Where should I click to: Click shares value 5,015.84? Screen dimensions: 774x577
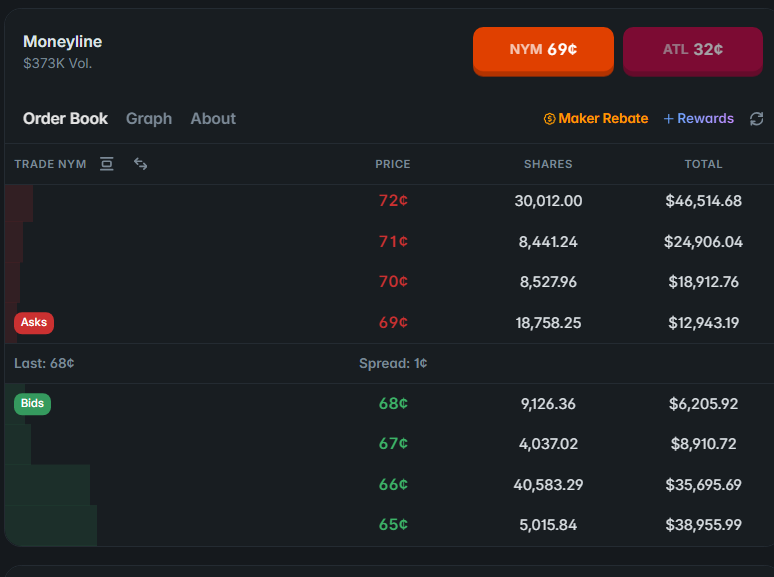pyautogui.click(x=548, y=525)
